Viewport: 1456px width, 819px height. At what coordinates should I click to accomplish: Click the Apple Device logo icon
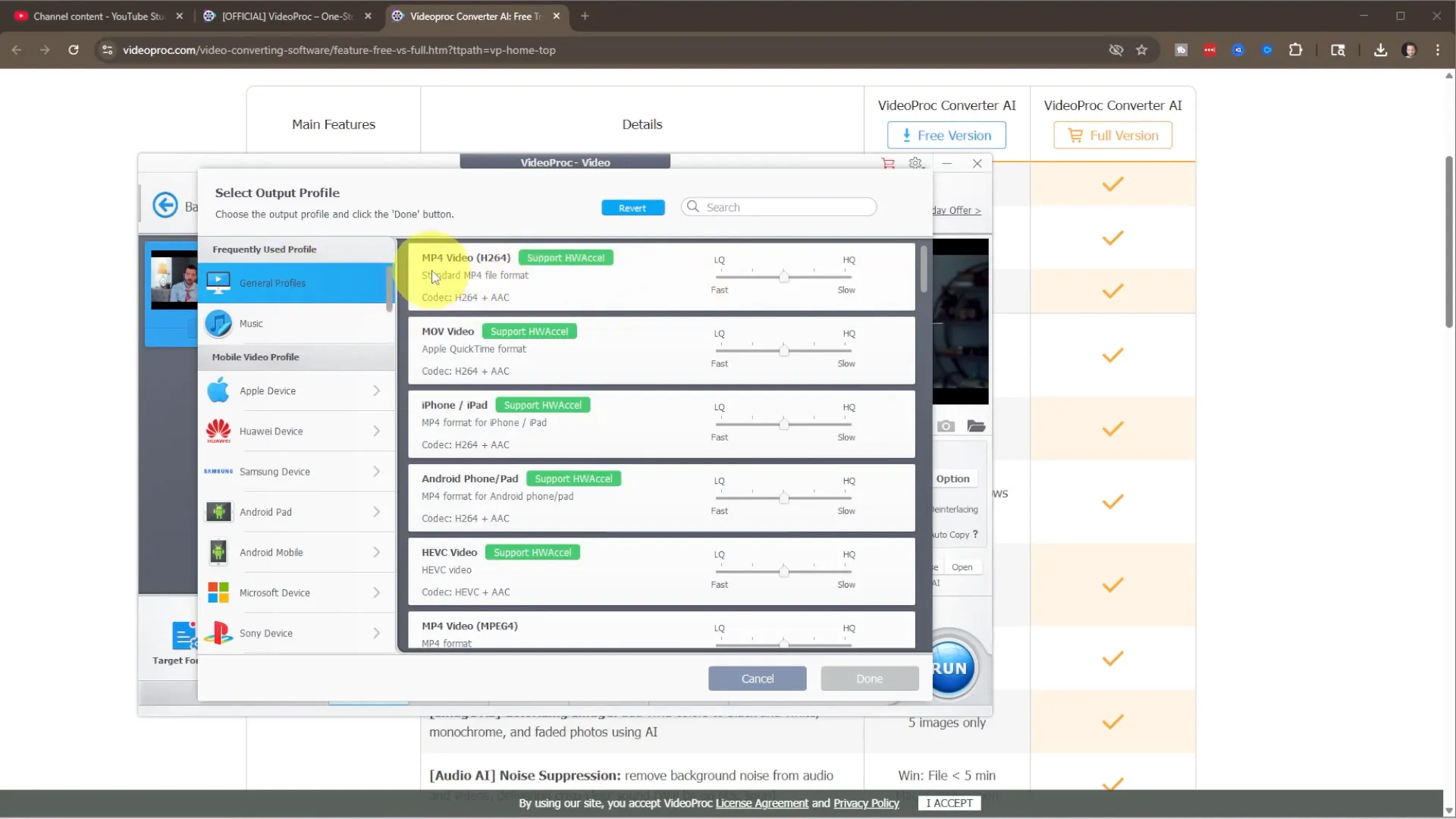click(218, 391)
